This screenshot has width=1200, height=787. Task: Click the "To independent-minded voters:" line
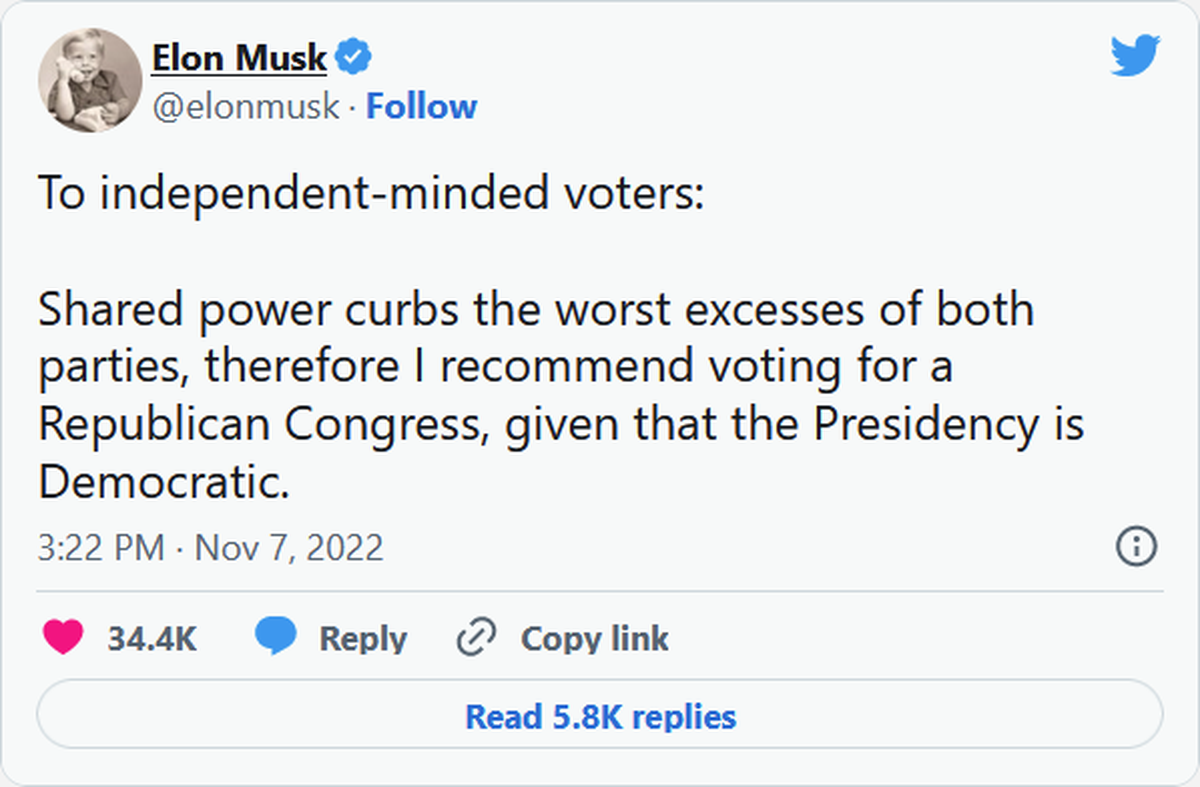click(371, 193)
